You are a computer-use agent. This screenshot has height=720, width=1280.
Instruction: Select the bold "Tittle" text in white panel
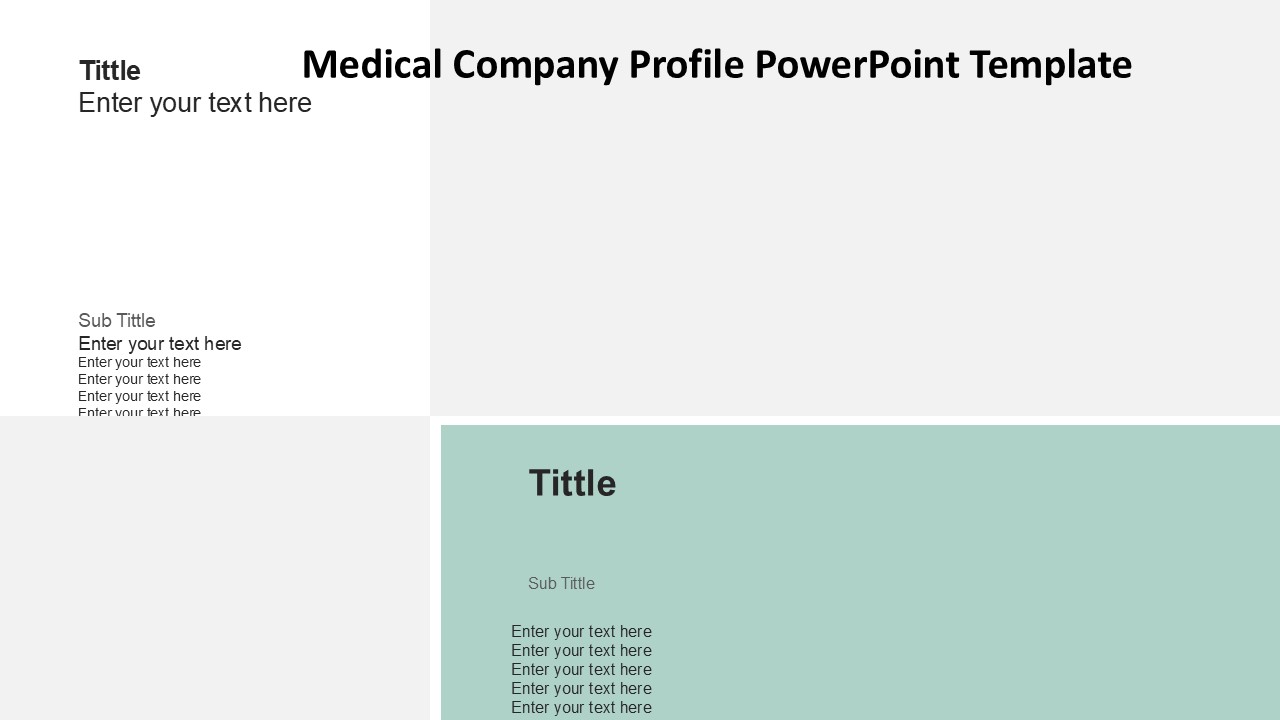(x=110, y=71)
